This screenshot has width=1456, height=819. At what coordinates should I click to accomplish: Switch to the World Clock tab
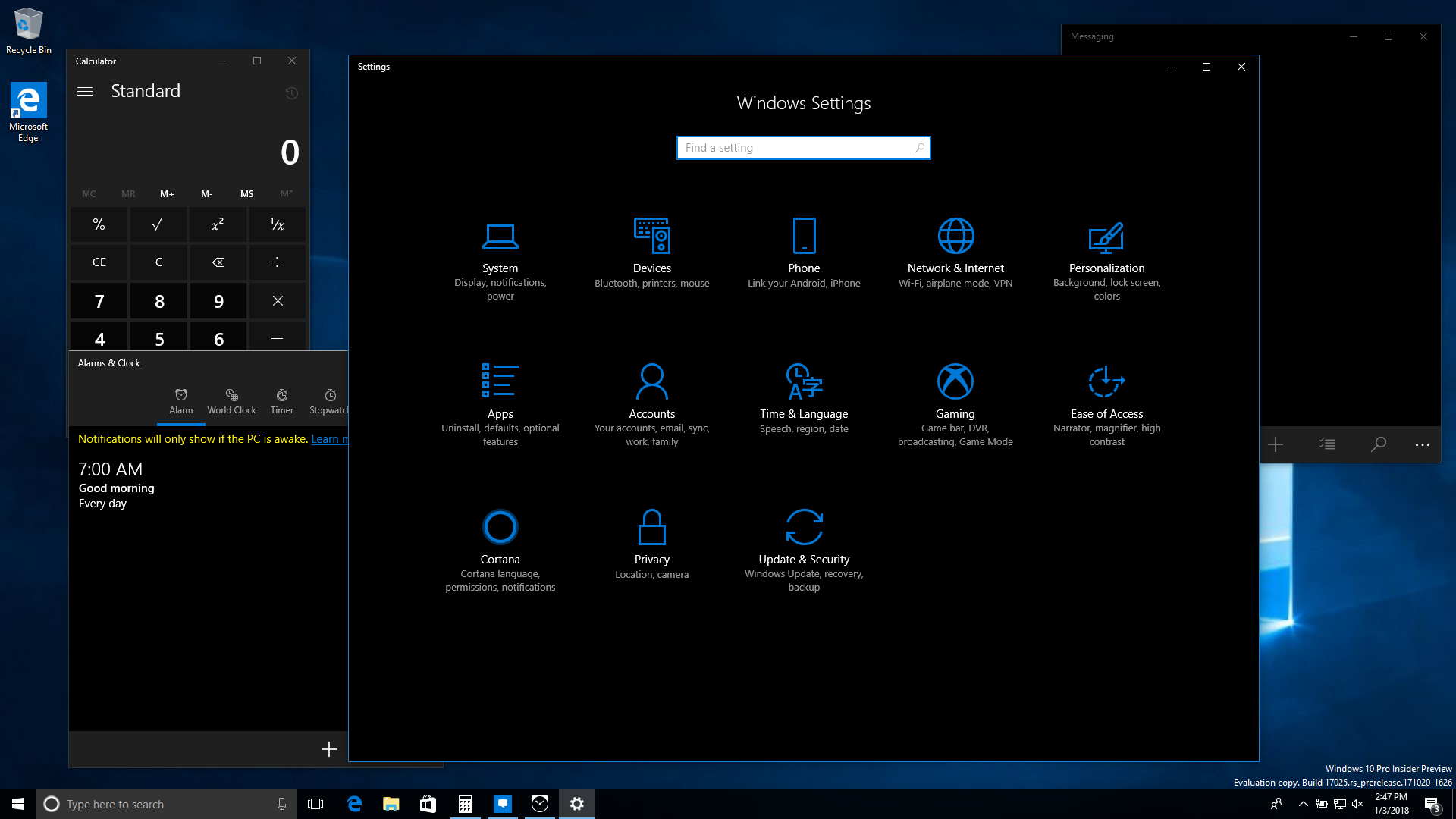tap(231, 401)
